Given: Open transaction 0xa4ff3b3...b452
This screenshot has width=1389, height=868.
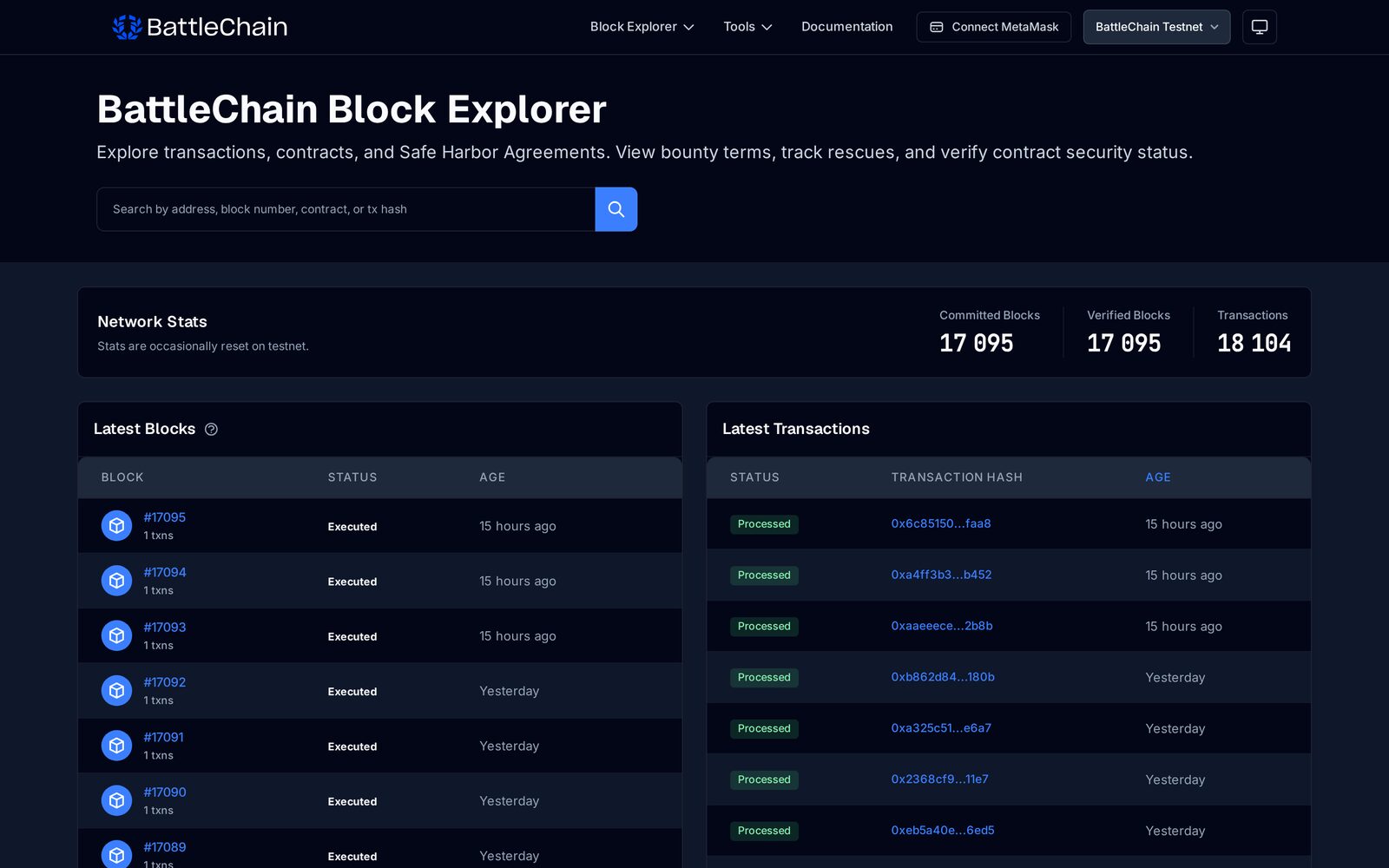Looking at the screenshot, I should 941,575.
